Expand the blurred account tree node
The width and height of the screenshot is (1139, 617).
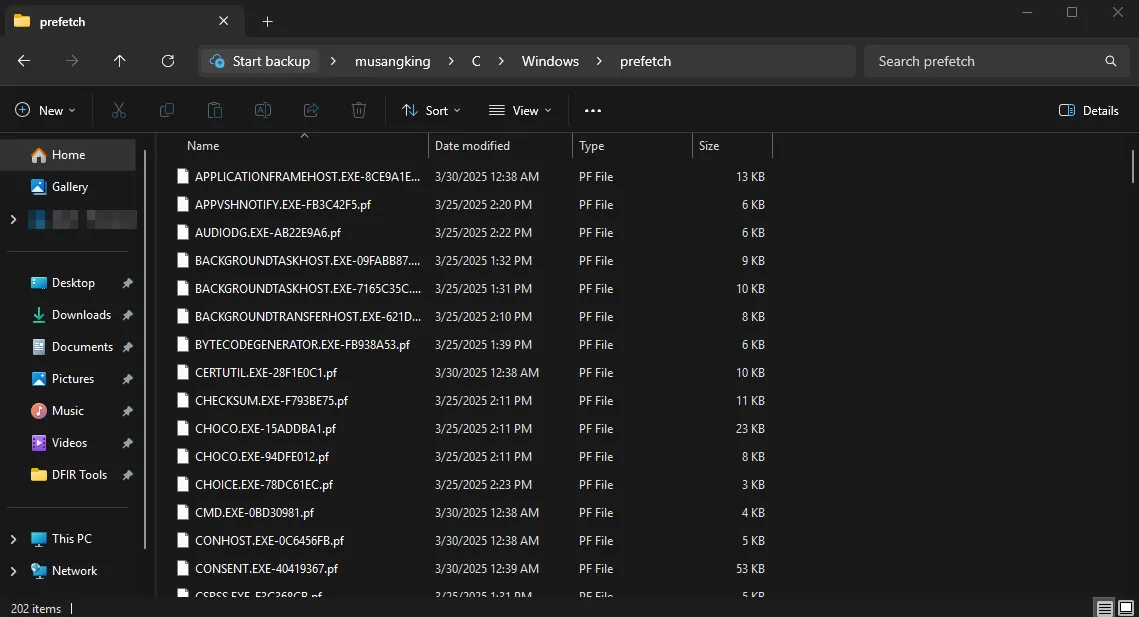13,219
